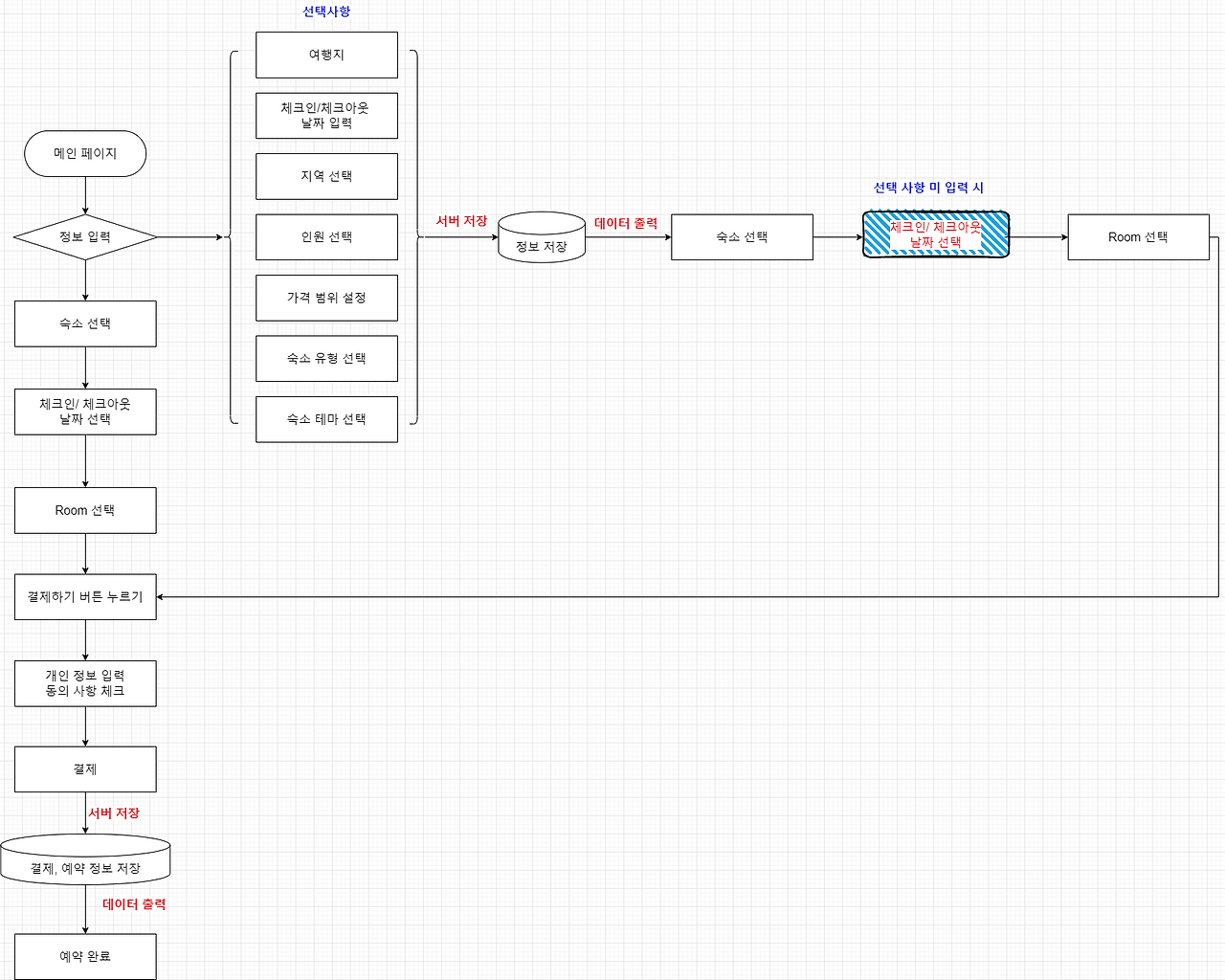
Task: Select the 인원 선택 box
Action: pos(326,236)
